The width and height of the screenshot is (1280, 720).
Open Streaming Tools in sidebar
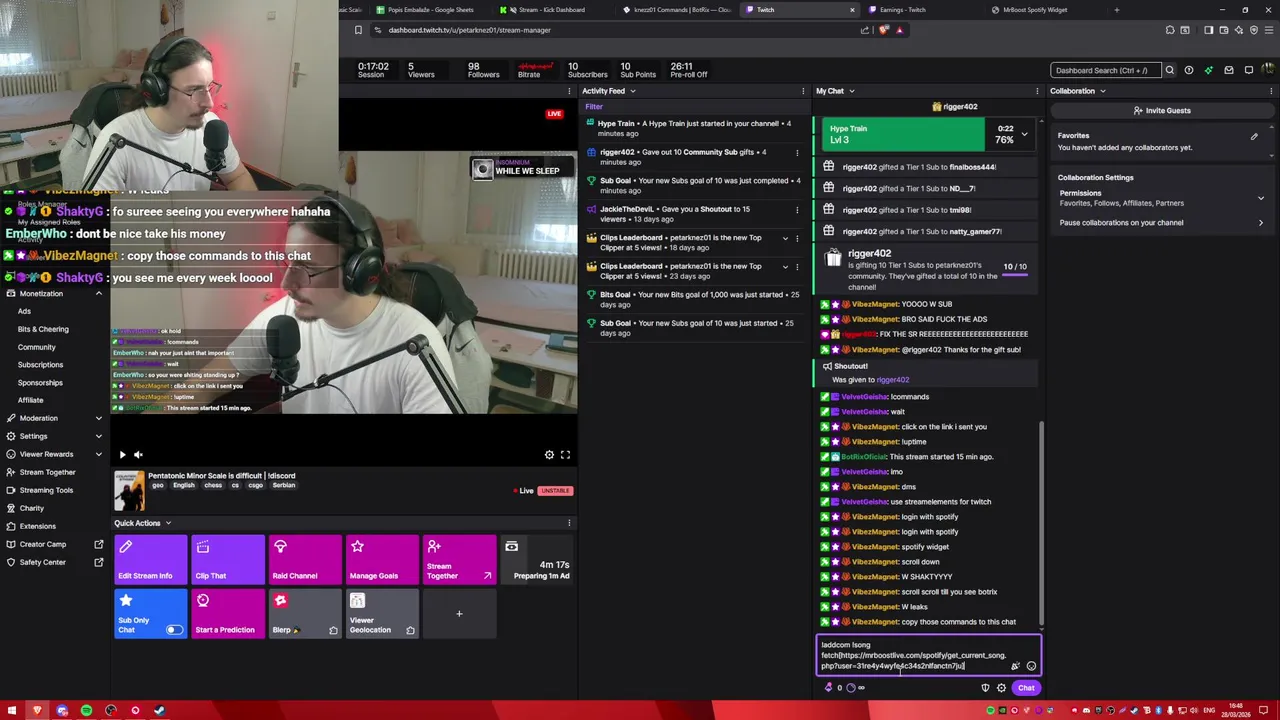46,490
